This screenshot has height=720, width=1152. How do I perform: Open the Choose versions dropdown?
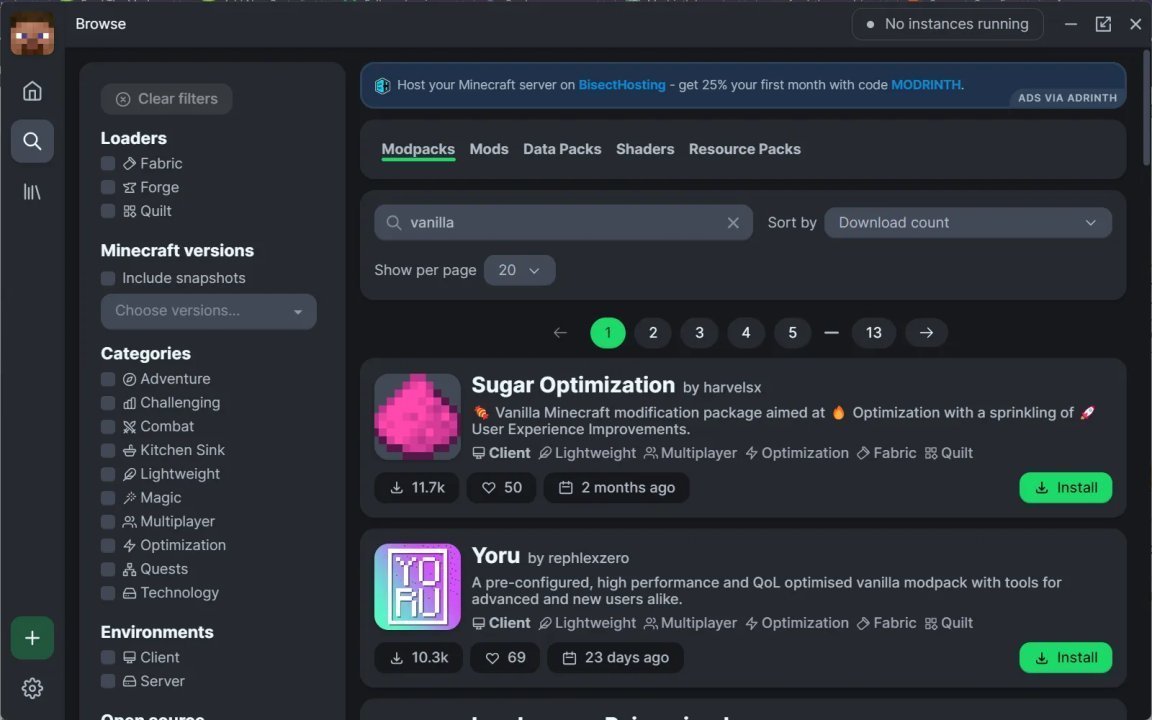tap(209, 312)
